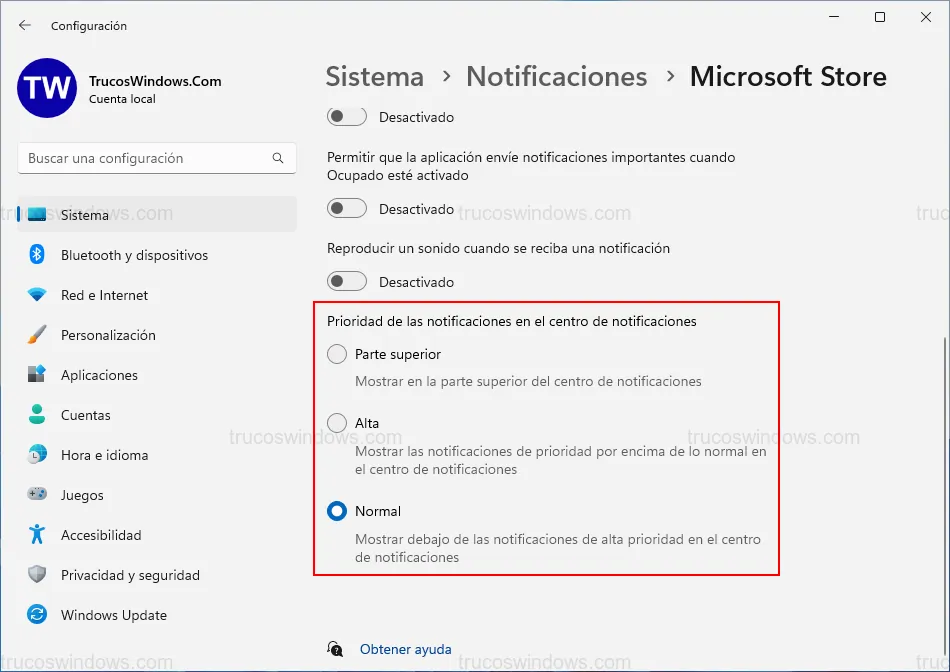Open the Windows Update icon
The width and height of the screenshot is (950, 672).
(x=37, y=615)
